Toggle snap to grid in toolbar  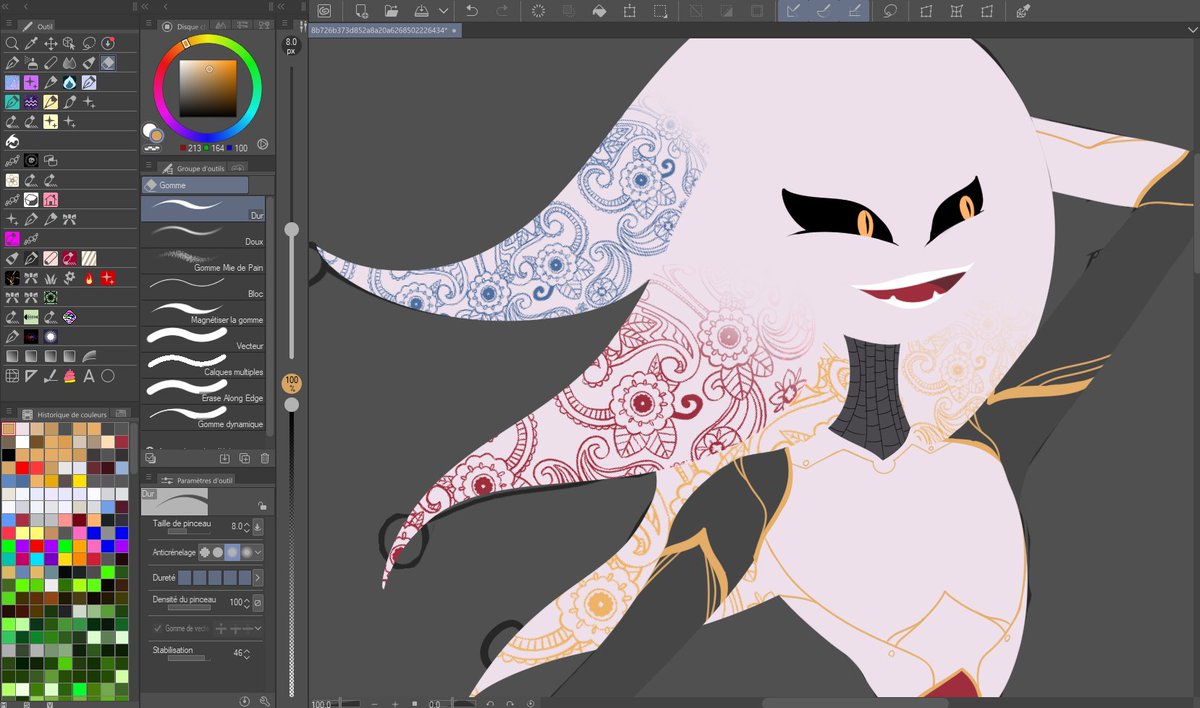855,11
